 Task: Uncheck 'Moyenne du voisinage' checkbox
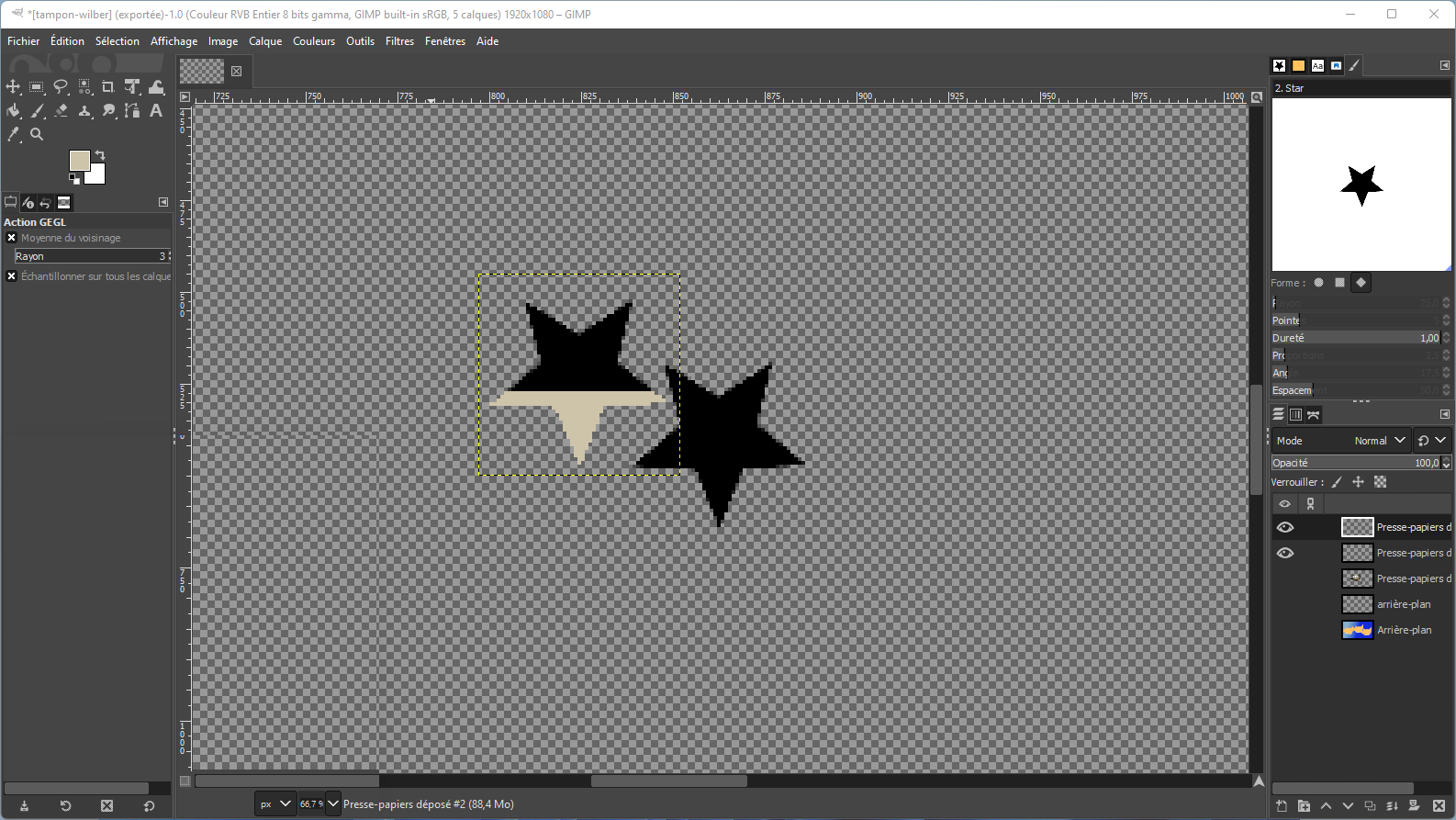click(x=12, y=238)
